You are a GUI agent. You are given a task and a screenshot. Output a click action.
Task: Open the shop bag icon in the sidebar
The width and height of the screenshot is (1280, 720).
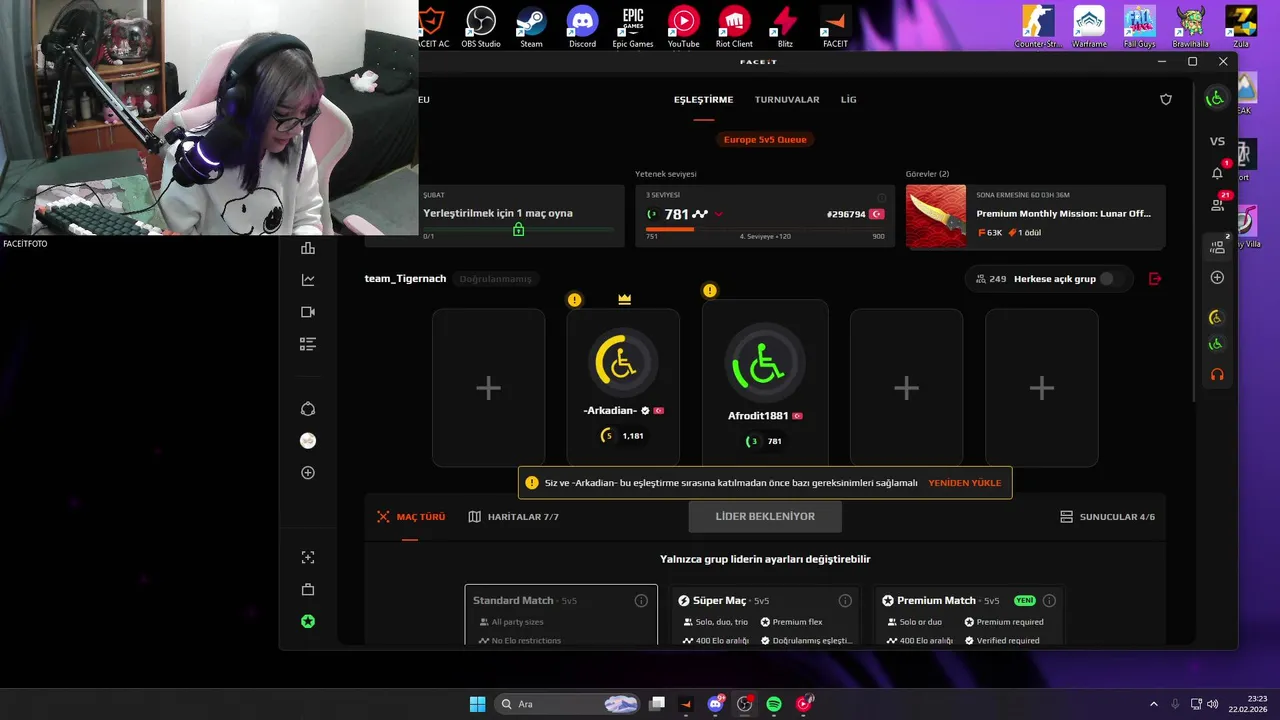(308, 589)
